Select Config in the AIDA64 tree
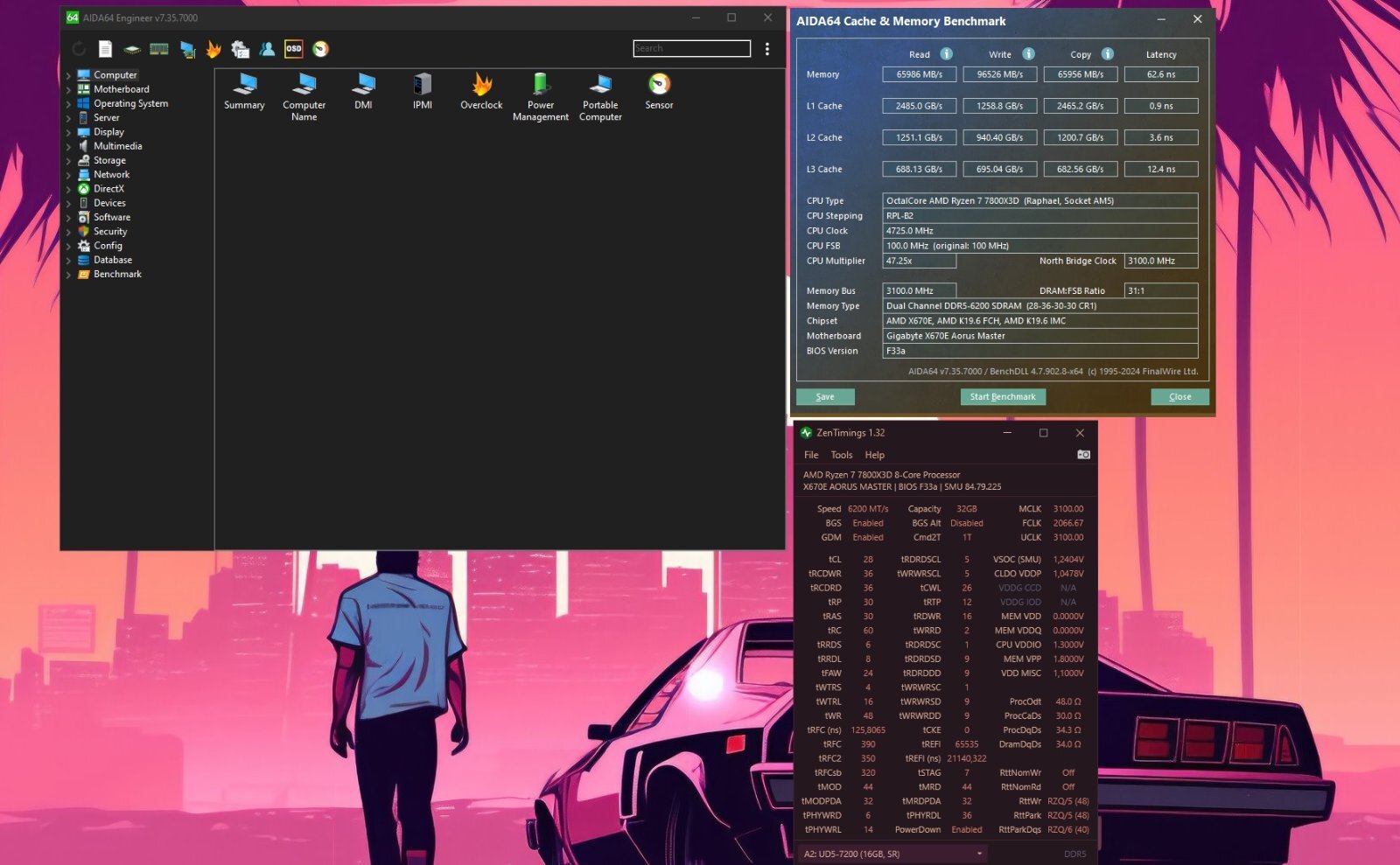This screenshot has width=1400, height=865. coord(108,246)
